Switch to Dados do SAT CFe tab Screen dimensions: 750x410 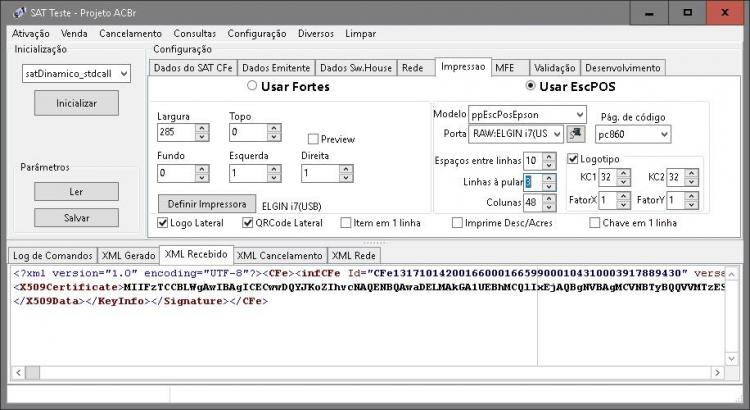click(193, 68)
